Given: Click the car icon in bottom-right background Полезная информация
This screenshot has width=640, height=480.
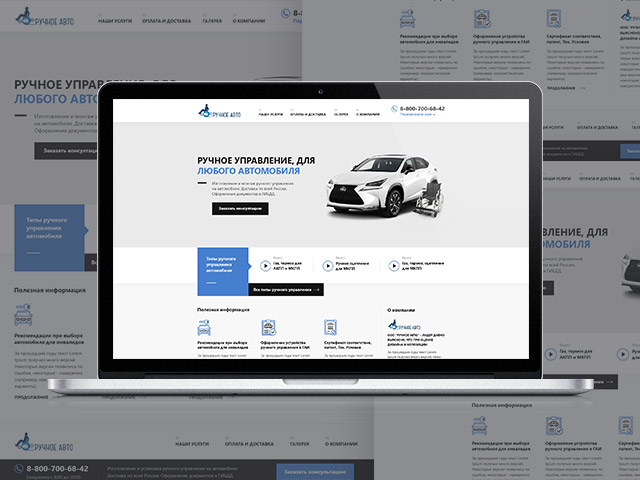Looking at the screenshot, I should [x=479, y=426].
